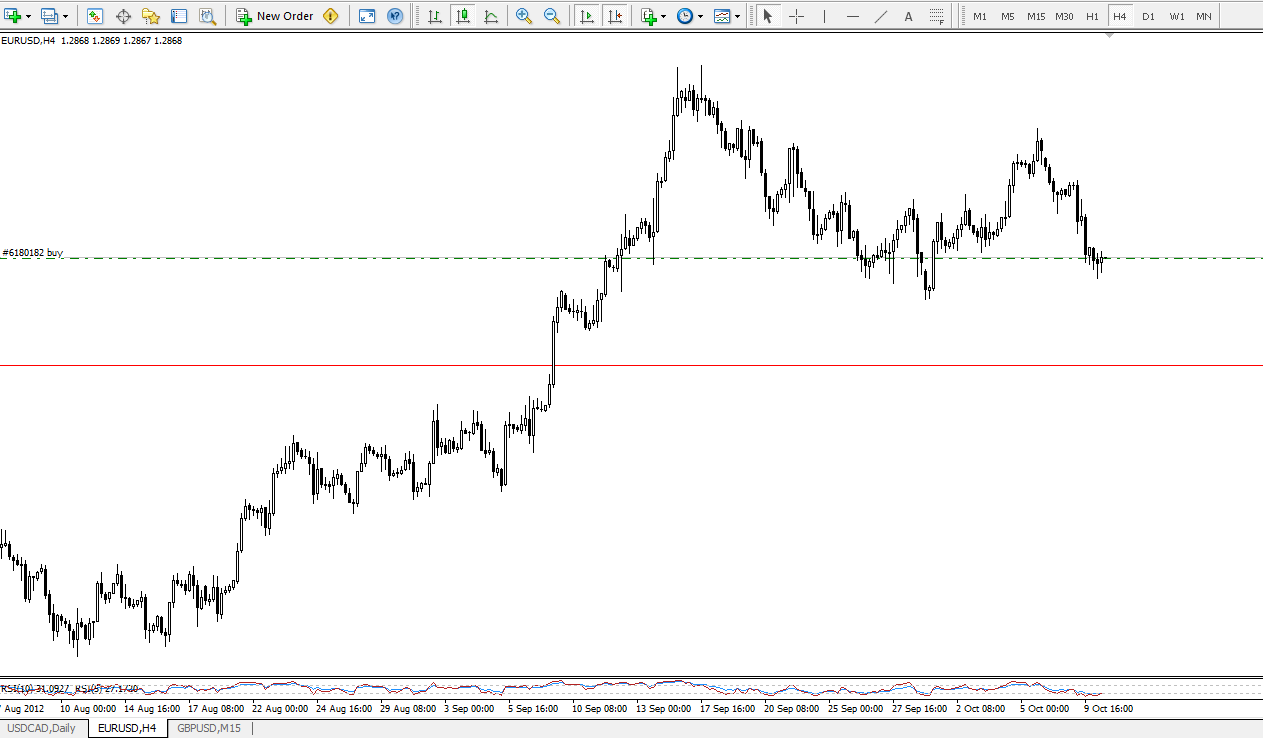Open the Navigator folder-star icon
The width and height of the screenshot is (1263, 738).
pos(151,16)
